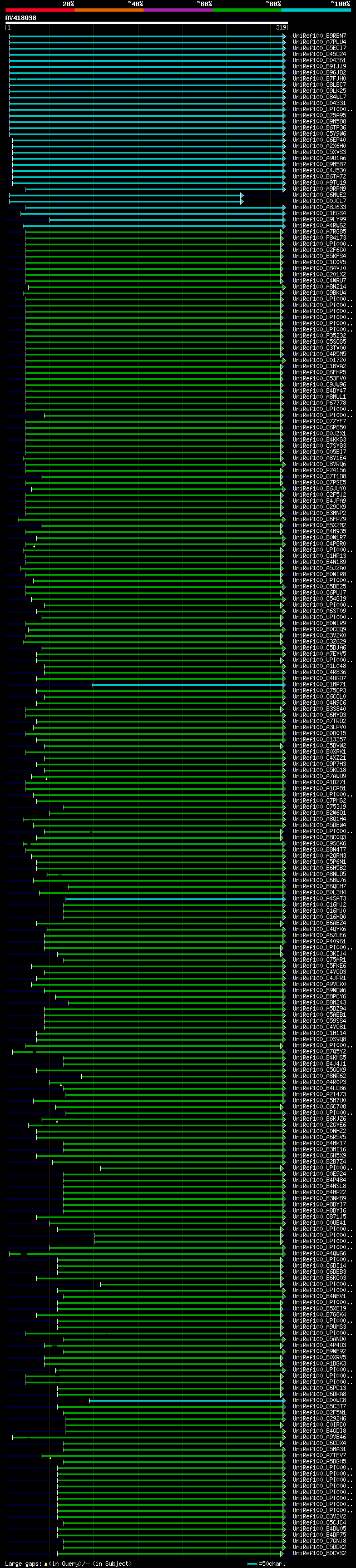Click hit label UniRef100_P84173
The image size is (356, 1568).
[x=319, y=238]
